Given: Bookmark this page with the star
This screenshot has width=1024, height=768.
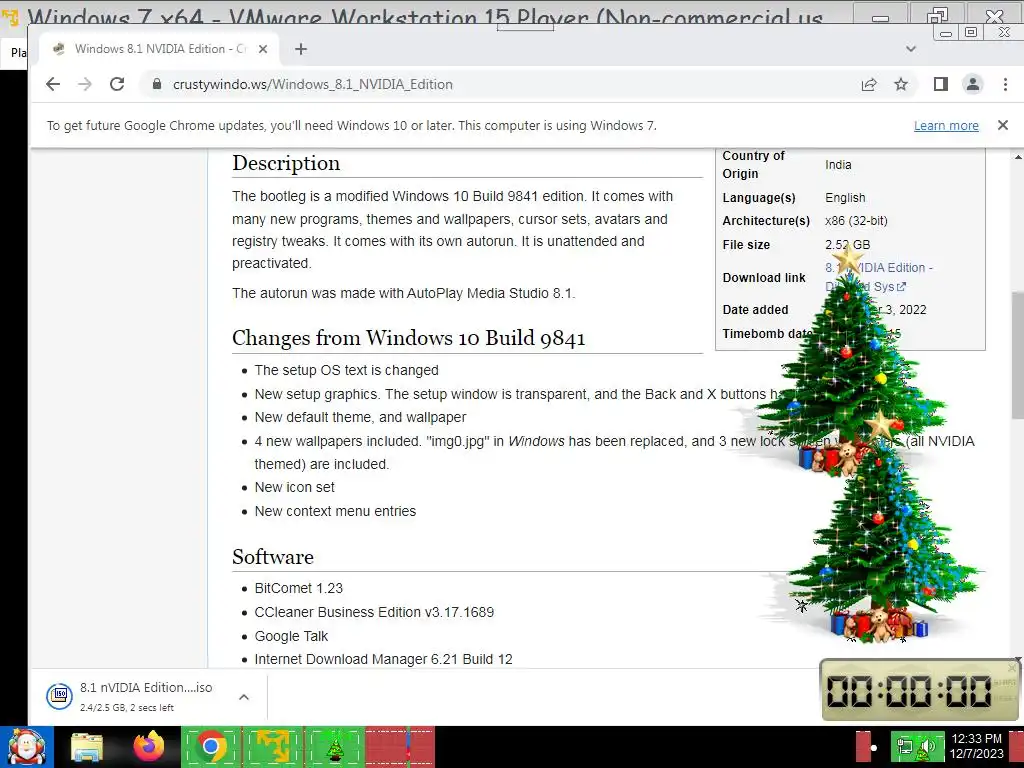Looking at the screenshot, I should point(901,84).
